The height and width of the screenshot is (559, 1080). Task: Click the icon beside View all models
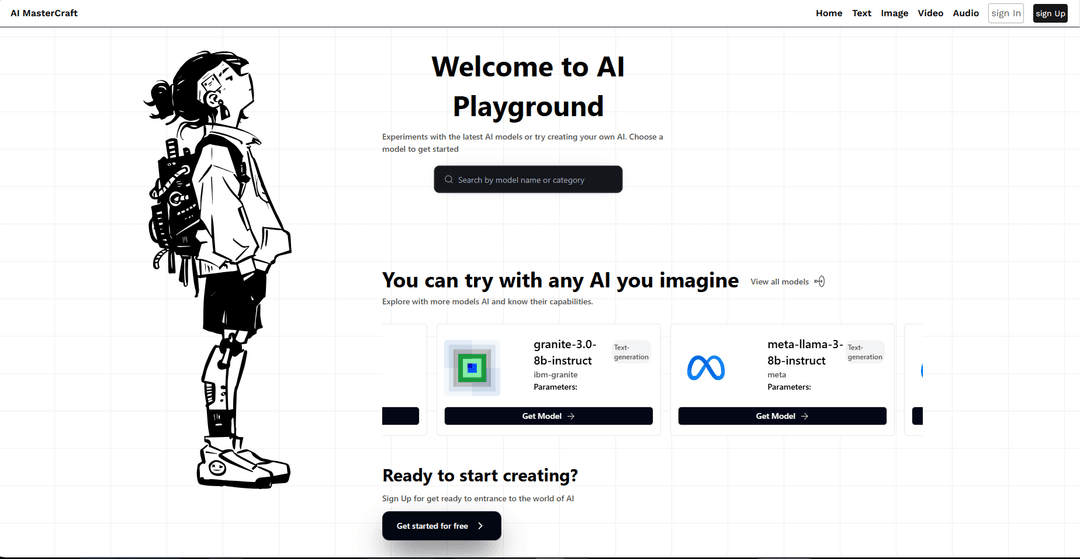820,282
